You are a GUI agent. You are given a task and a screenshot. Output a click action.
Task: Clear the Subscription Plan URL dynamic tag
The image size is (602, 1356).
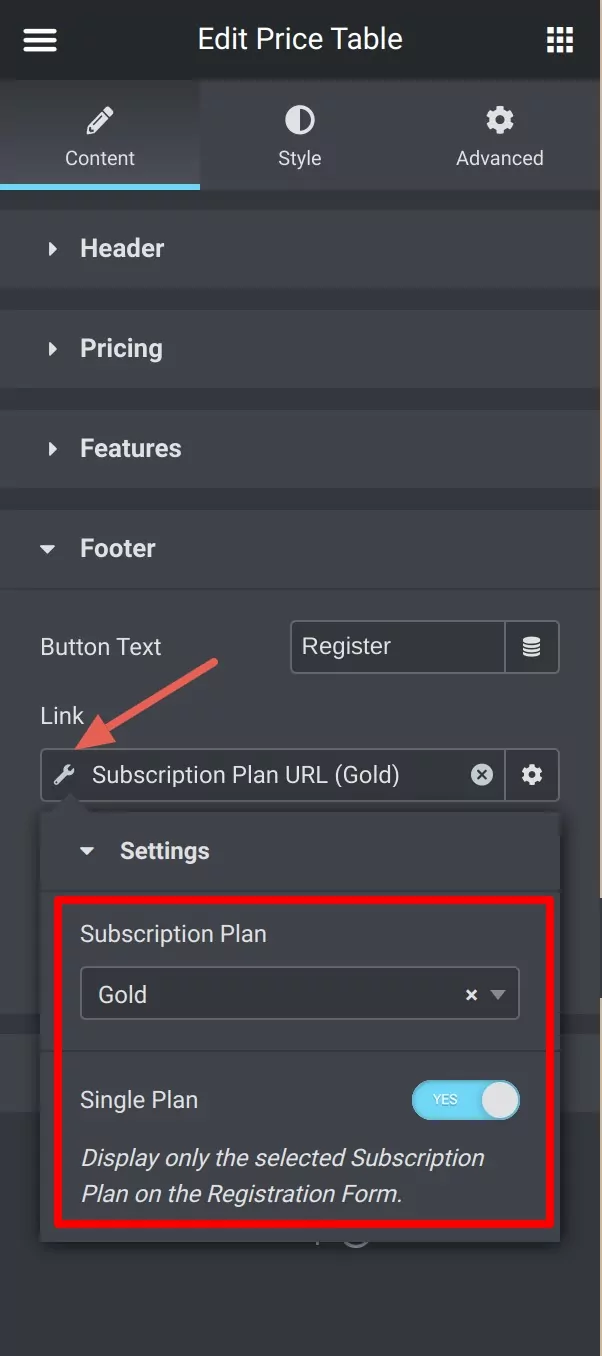click(482, 775)
